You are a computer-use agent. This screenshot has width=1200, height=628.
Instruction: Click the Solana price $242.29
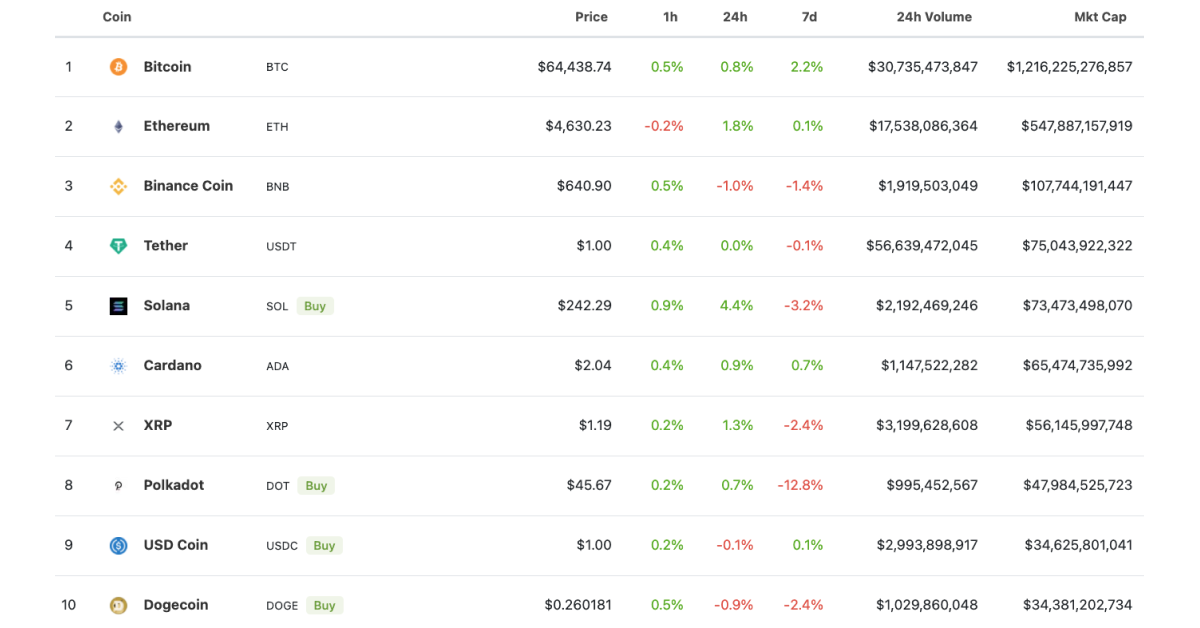584,306
